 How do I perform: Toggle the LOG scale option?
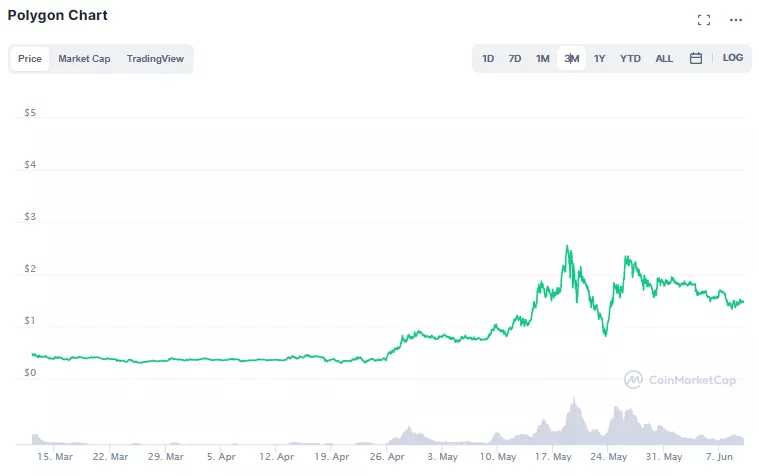(x=733, y=58)
